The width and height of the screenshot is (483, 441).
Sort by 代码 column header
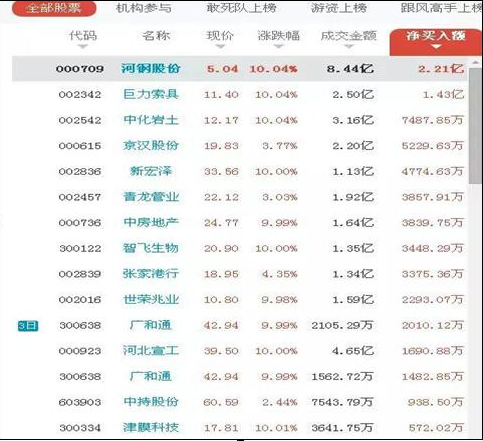point(83,36)
